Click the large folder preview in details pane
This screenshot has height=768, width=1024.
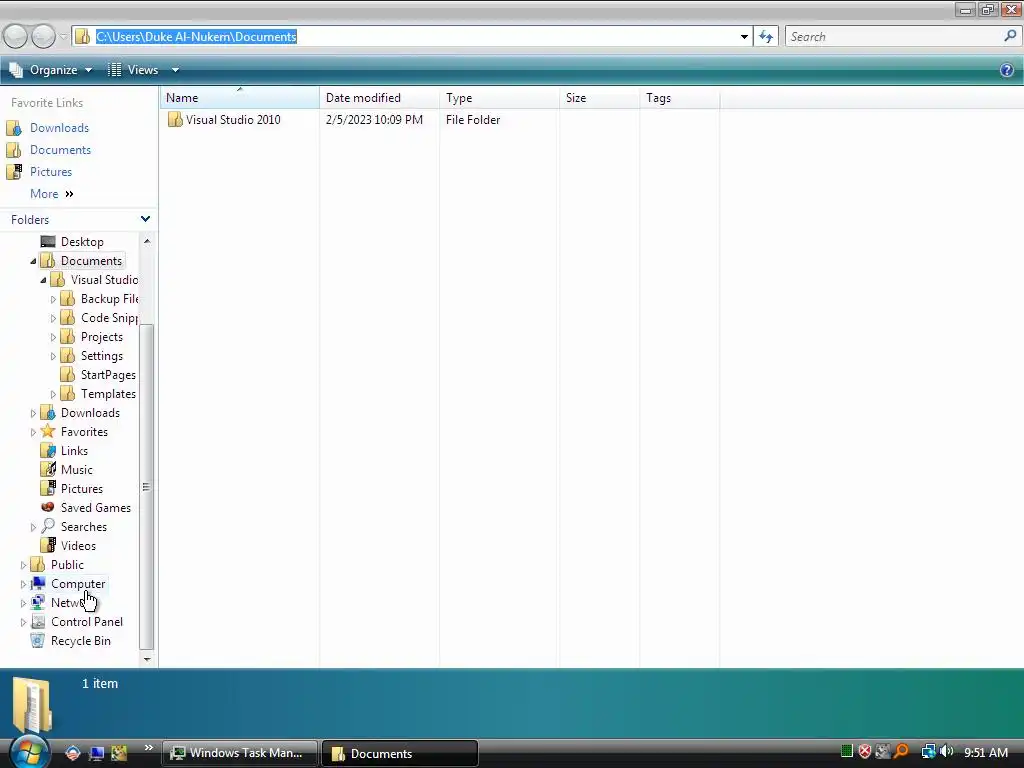coord(31,704)
